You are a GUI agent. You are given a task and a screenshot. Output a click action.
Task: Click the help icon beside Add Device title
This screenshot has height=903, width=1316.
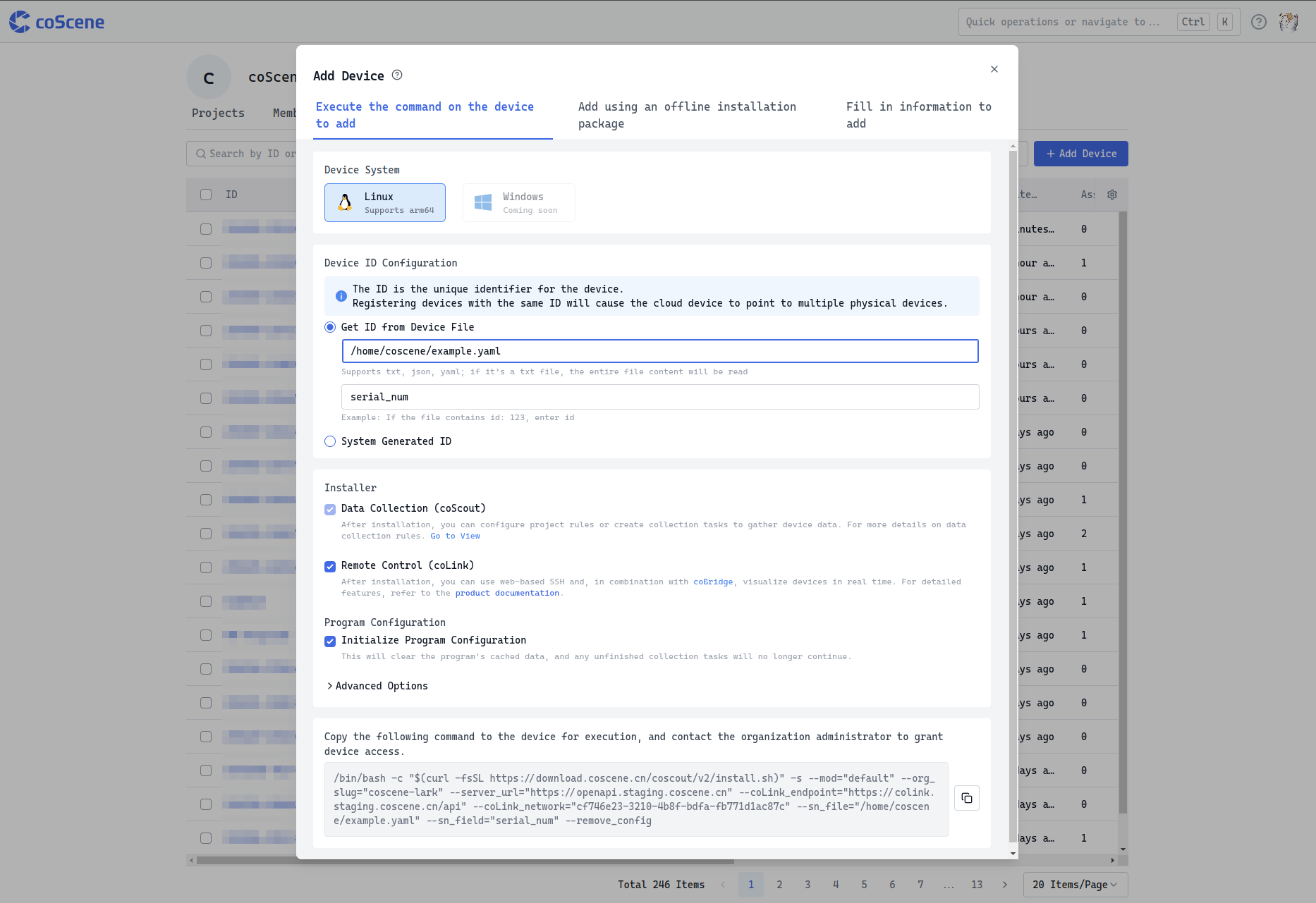[397, 75]
